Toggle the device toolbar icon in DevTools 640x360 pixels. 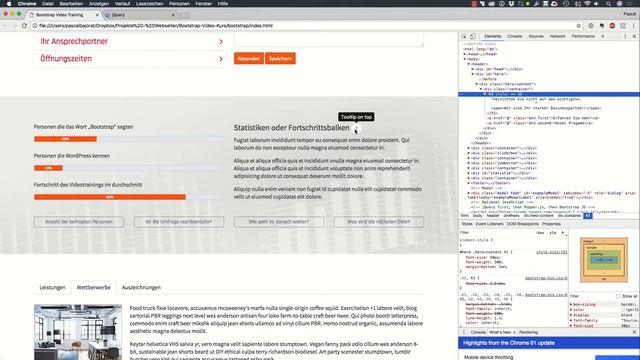tap(472, 36)
